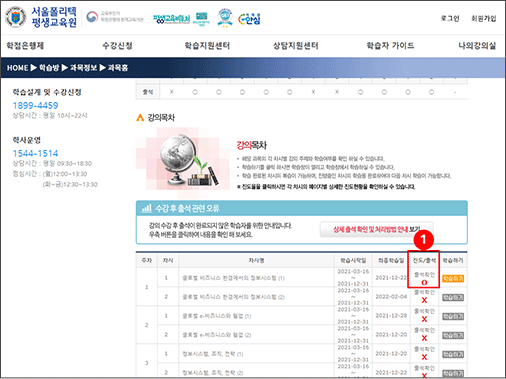Click the red X mark for 글로벌 e-비즈니스와 협업 (2)
Viewport: 506px width, 379px height.
[424, 338]
